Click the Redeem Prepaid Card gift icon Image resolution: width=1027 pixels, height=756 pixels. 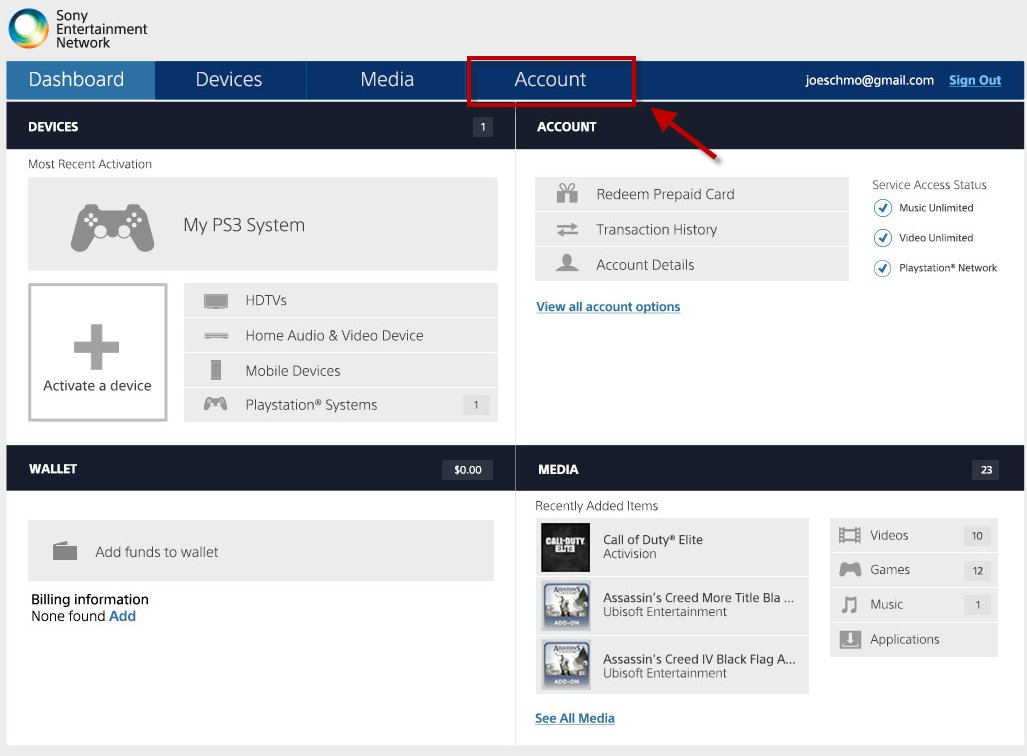(567, 193)
